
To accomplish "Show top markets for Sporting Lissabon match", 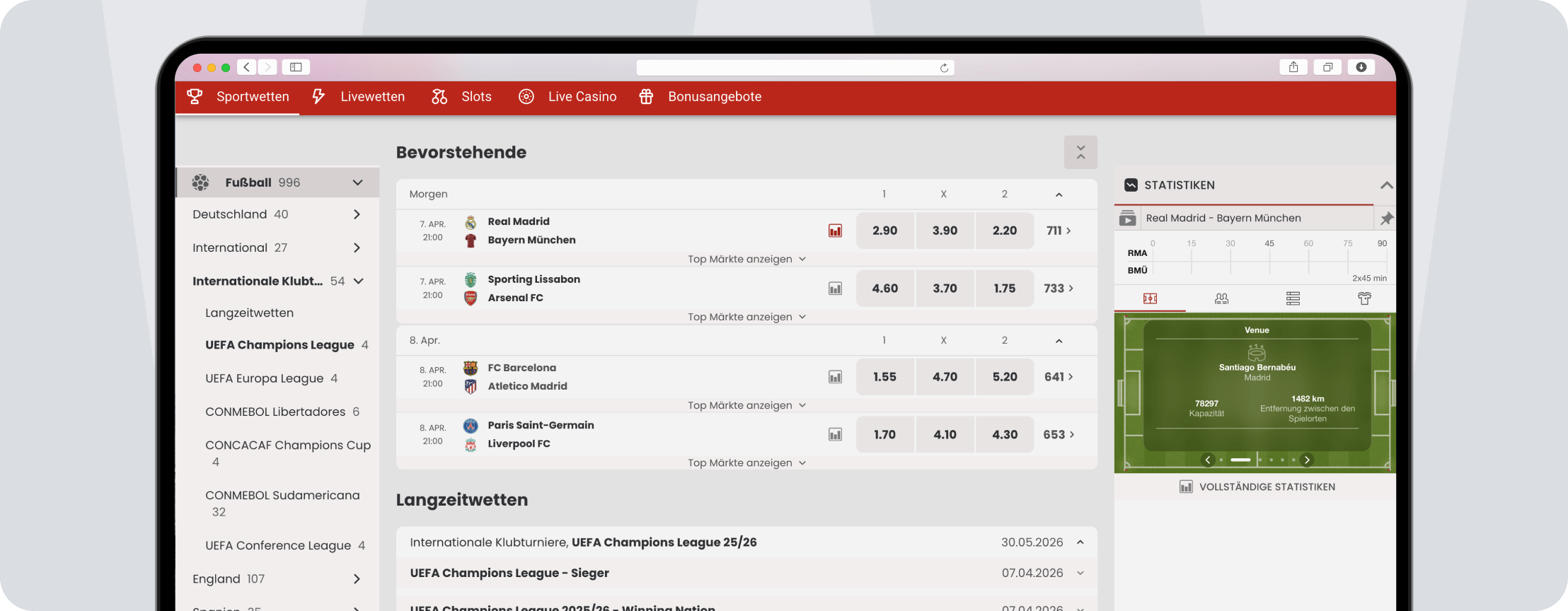I will point(746,317).
